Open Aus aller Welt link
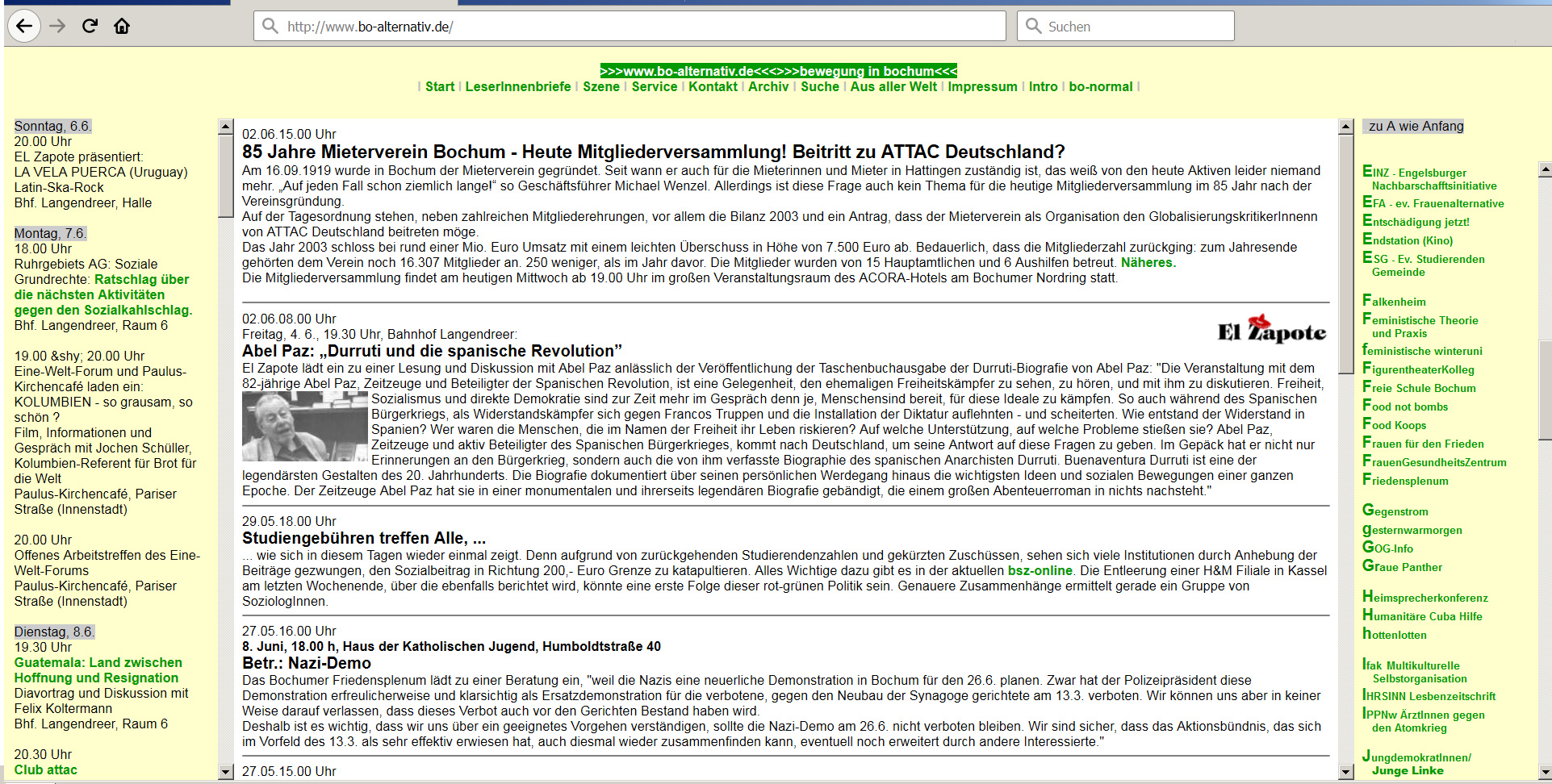 [893, 86]
